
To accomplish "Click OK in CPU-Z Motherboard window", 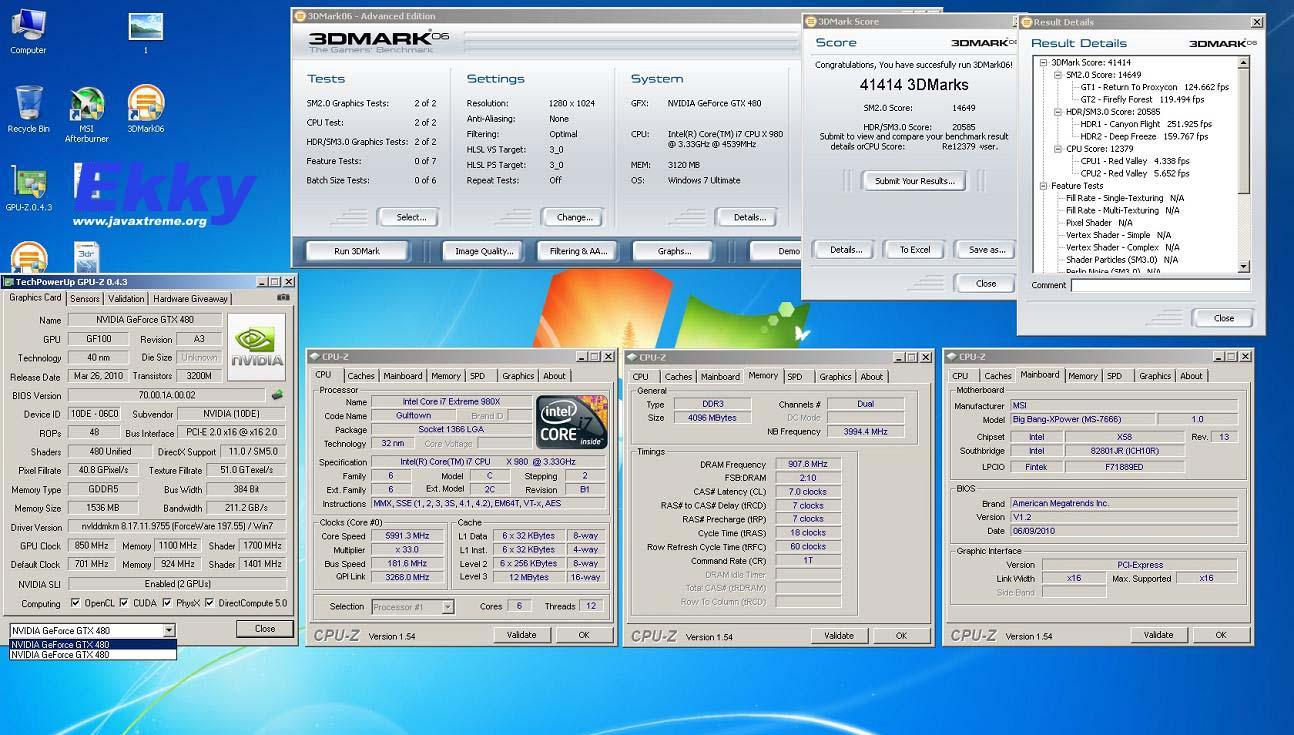I will (1220, 635).
